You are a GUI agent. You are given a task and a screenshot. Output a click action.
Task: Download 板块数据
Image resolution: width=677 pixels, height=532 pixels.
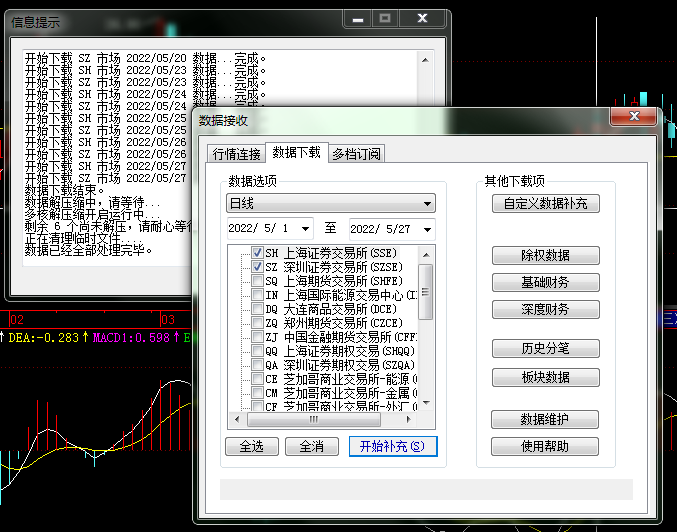[x=546, y=377]
